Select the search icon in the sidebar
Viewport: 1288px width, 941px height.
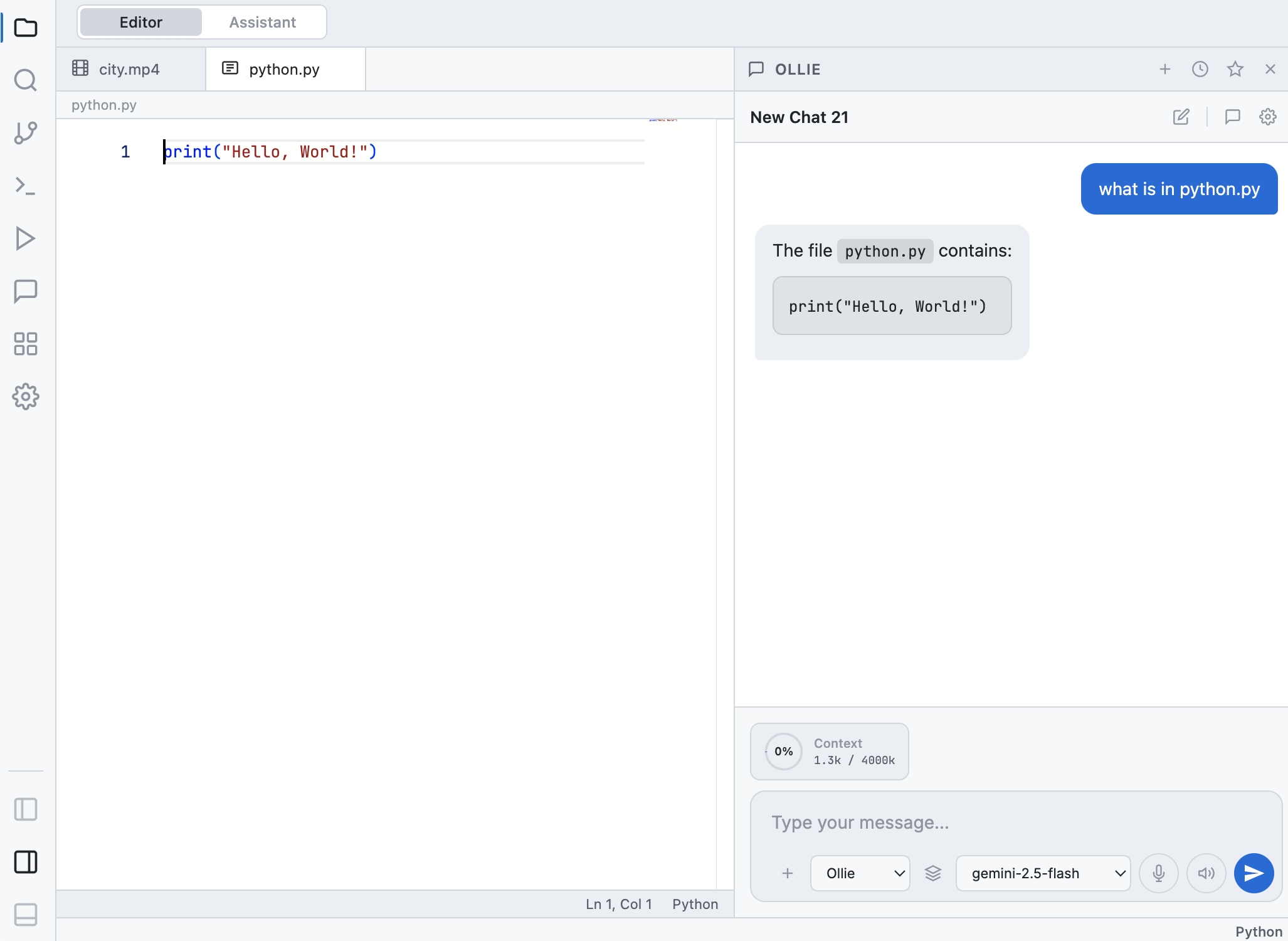(26, 80)
